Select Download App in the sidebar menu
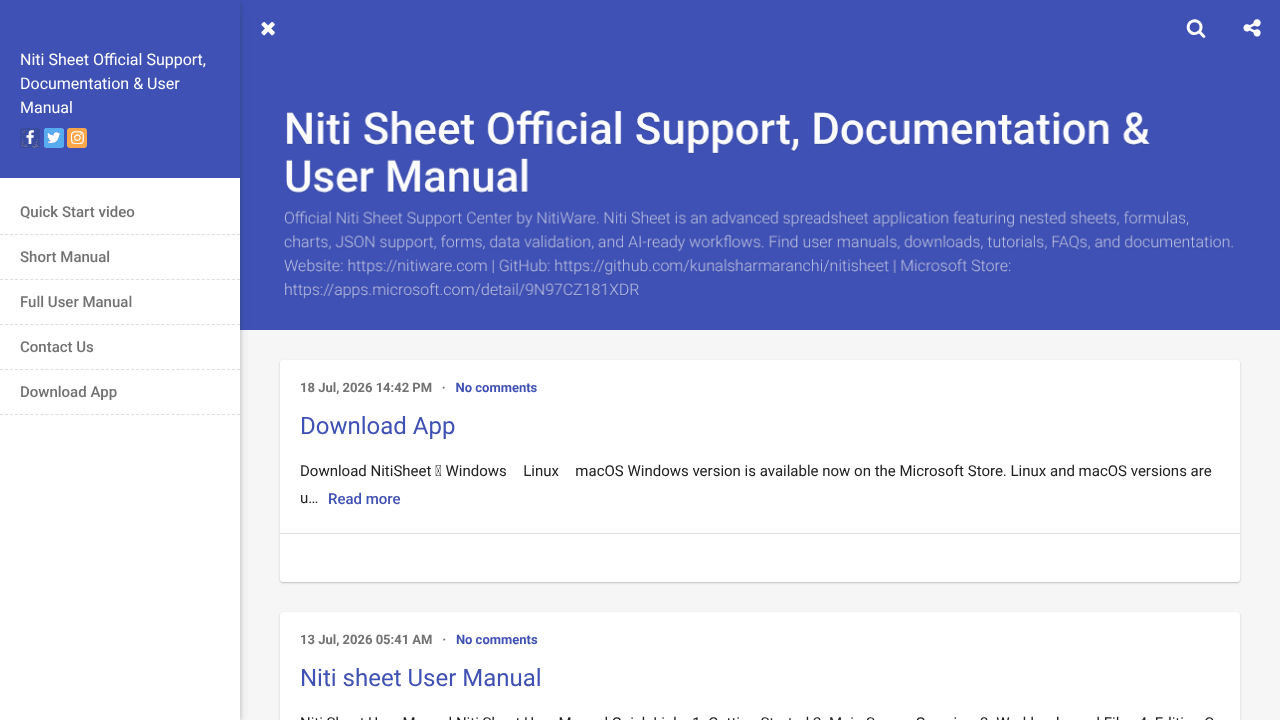 pos(120,392)
